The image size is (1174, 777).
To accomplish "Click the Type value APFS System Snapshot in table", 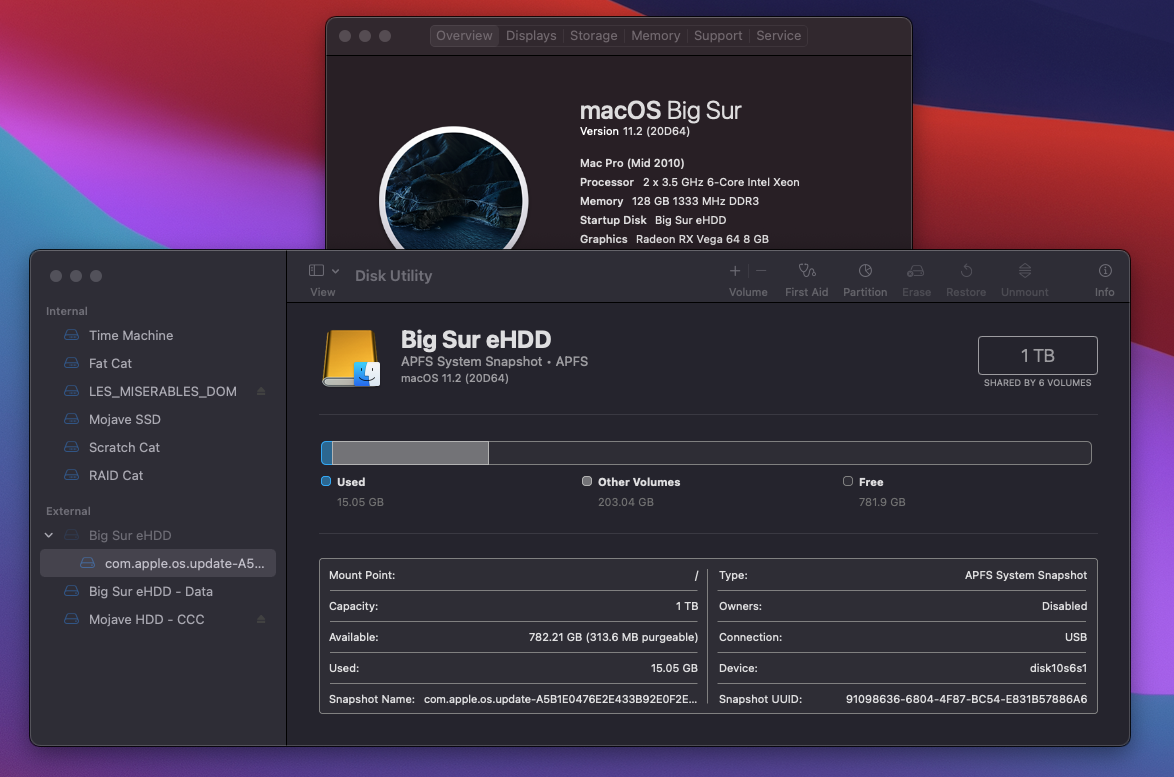I will tap(1026, 575).
